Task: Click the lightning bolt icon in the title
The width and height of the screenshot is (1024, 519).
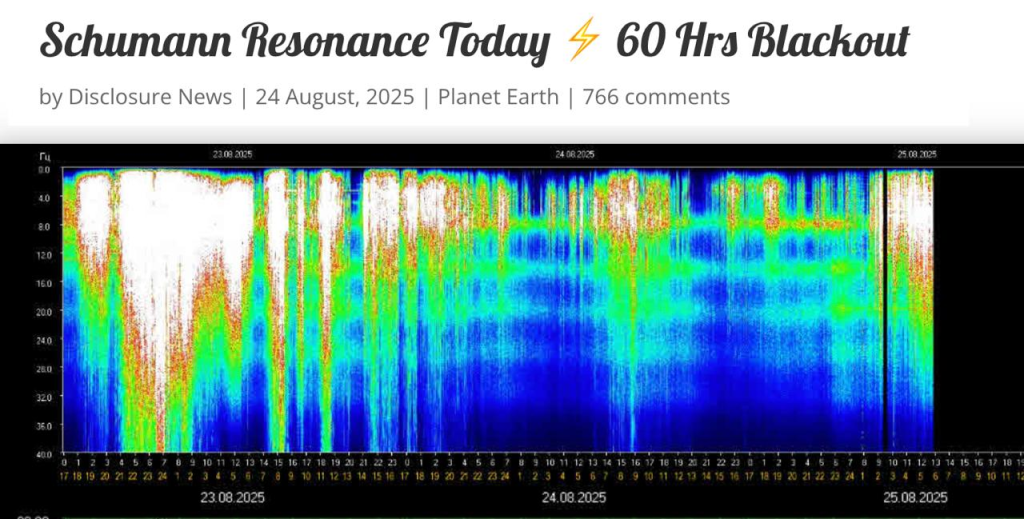Action: pos(582,43)
